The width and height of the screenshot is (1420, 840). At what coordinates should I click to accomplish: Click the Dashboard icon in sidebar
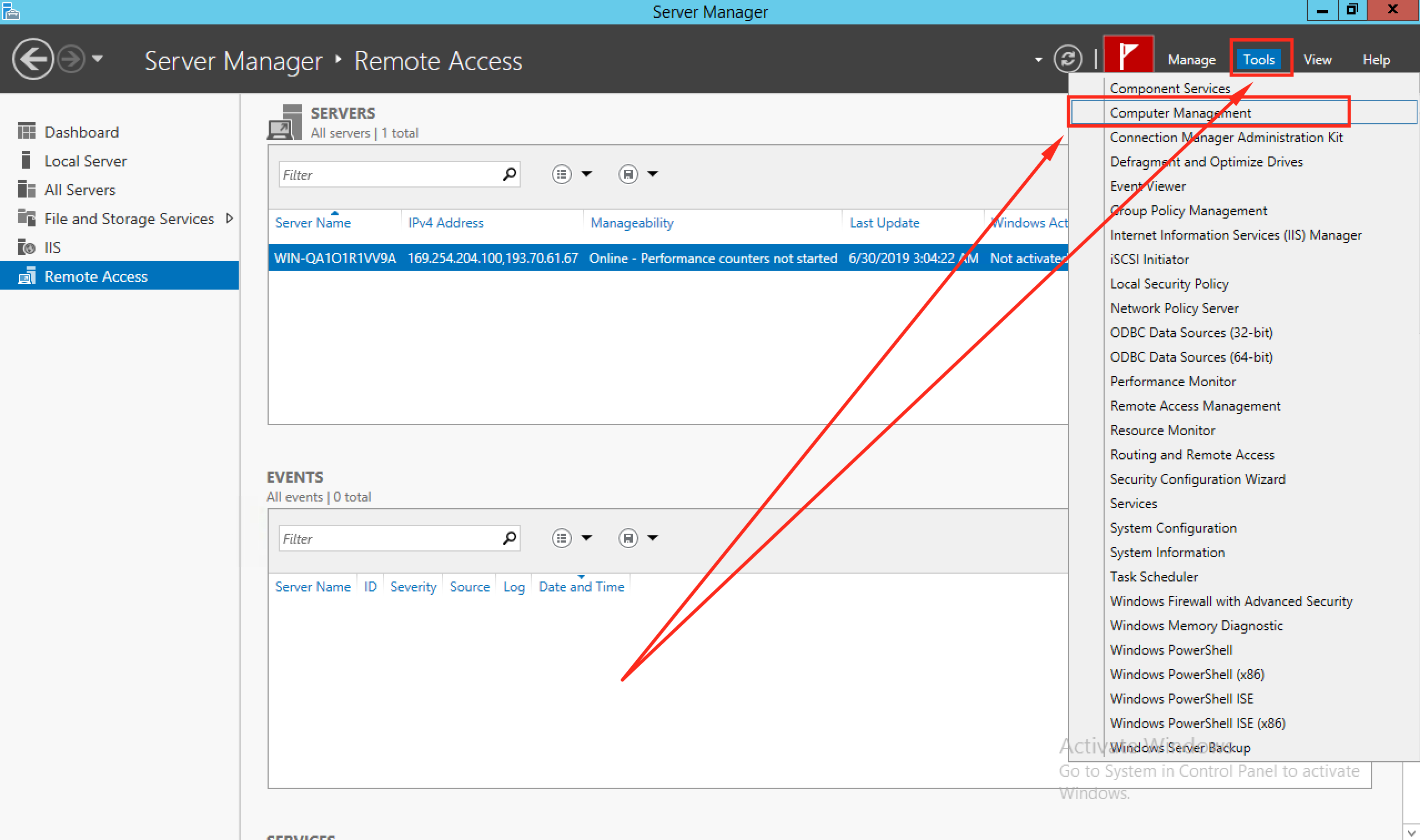(x=26, y=131)
